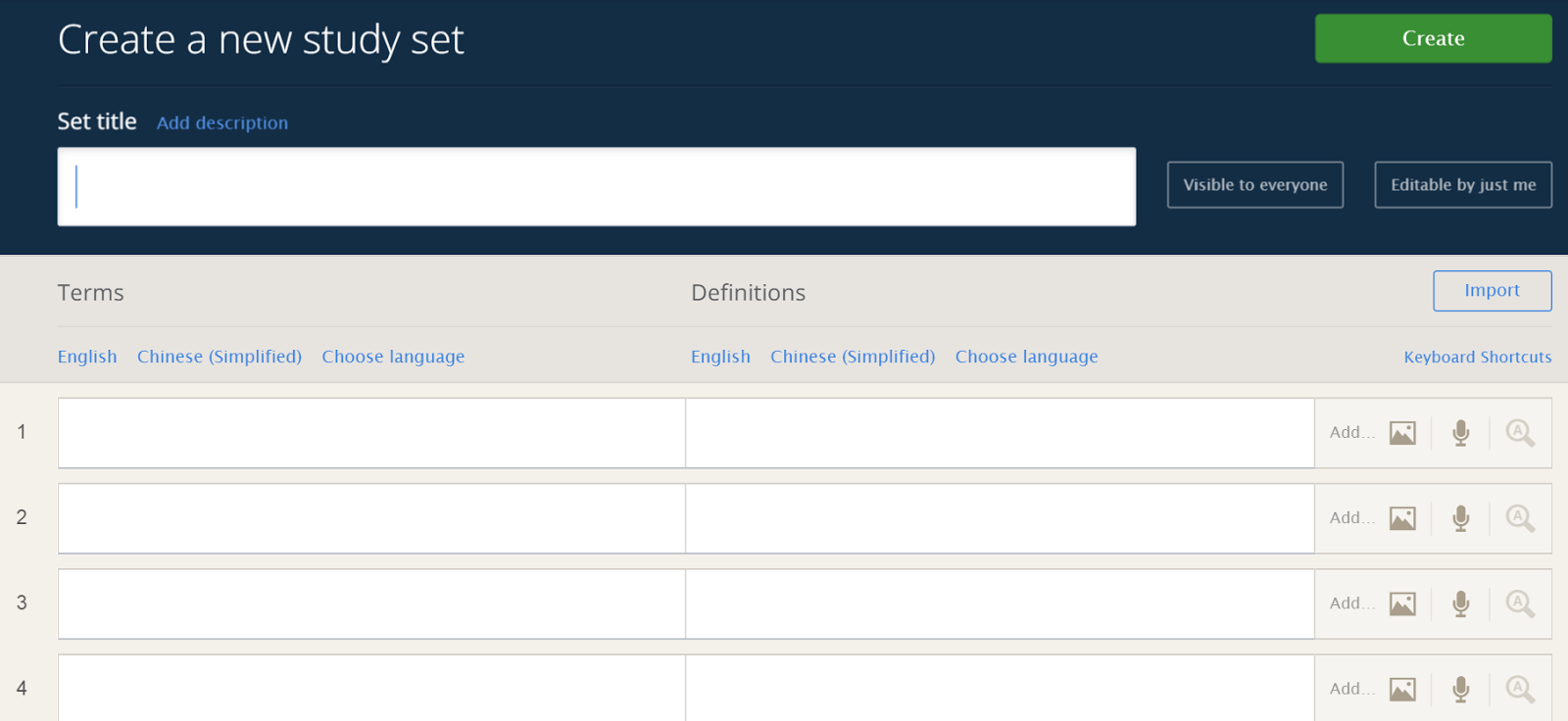Open the 'Visible to everyone' visibility options
Screen dimensions: 1568x721
click(x=1254, y=185)
